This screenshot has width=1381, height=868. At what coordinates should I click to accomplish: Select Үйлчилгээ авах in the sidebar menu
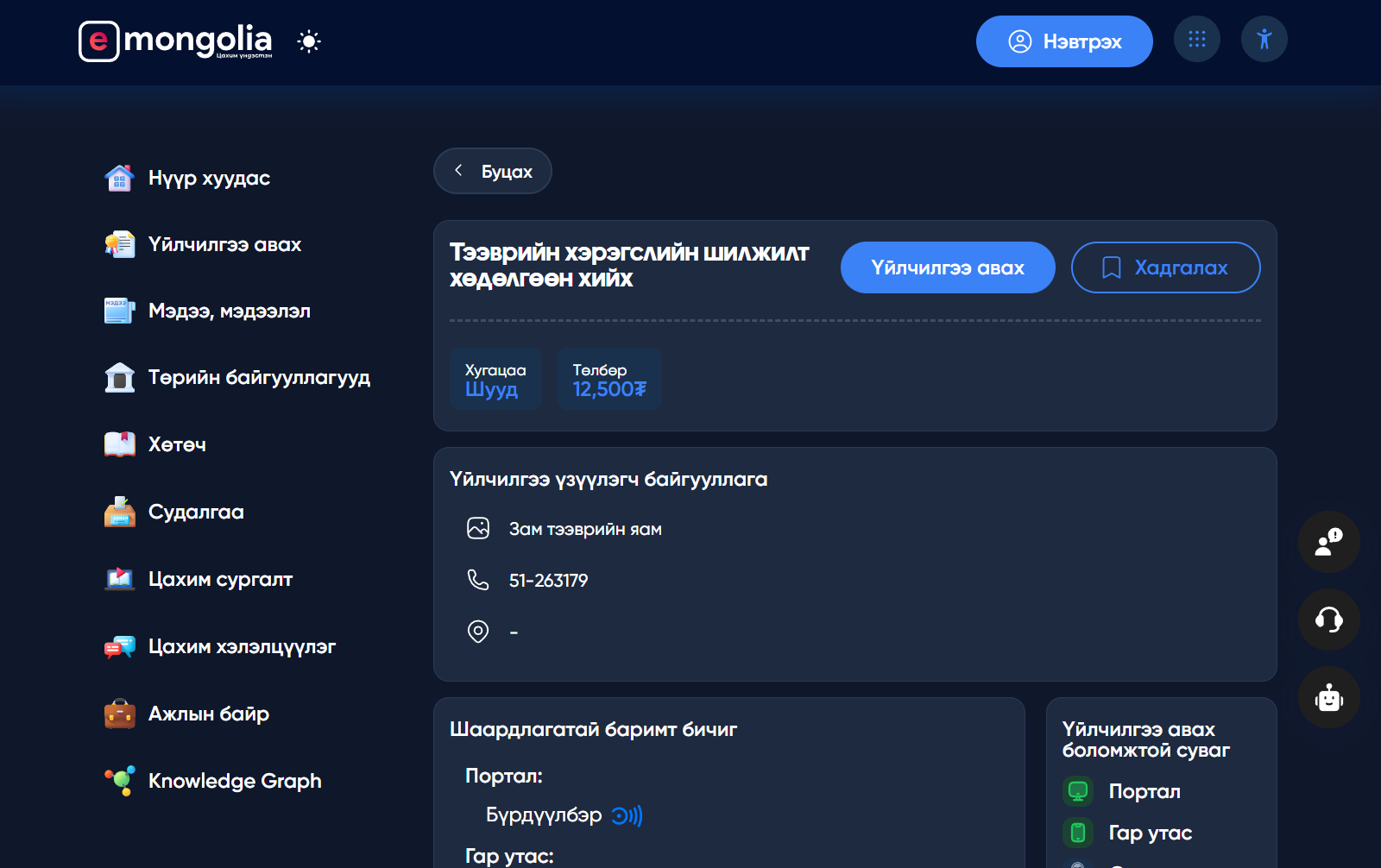[x=224, y=244]
